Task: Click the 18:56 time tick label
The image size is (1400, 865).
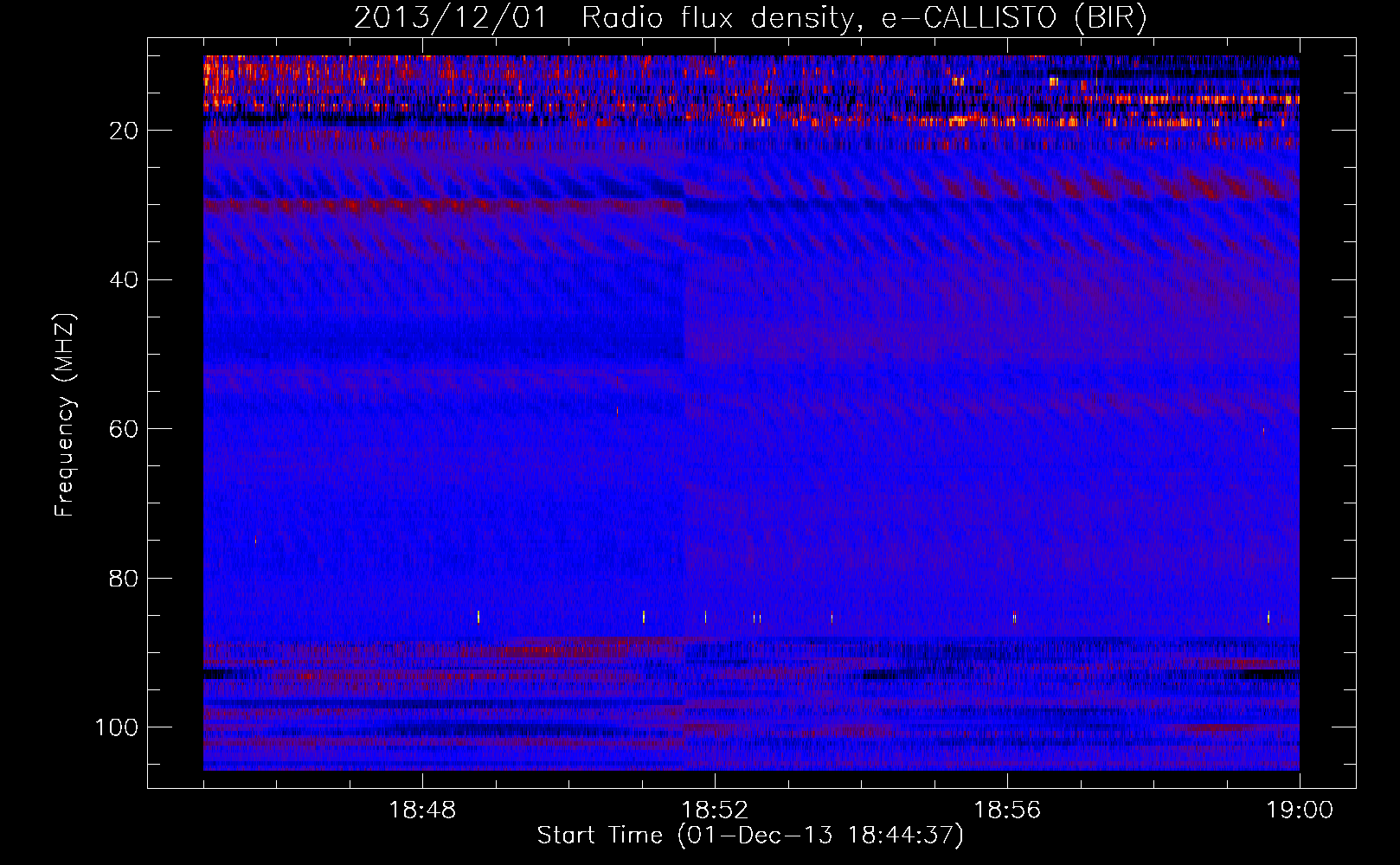Action: point(1007,811)
